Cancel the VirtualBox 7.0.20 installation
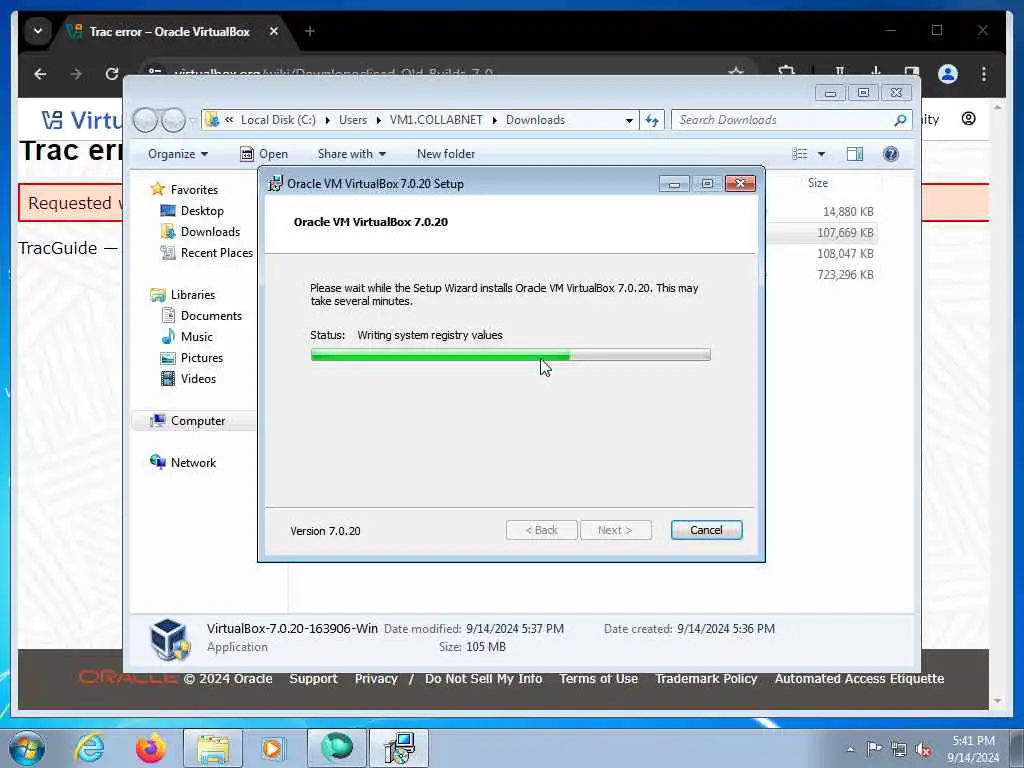Viewport: 1024px width, 768px height. (706, 530)
